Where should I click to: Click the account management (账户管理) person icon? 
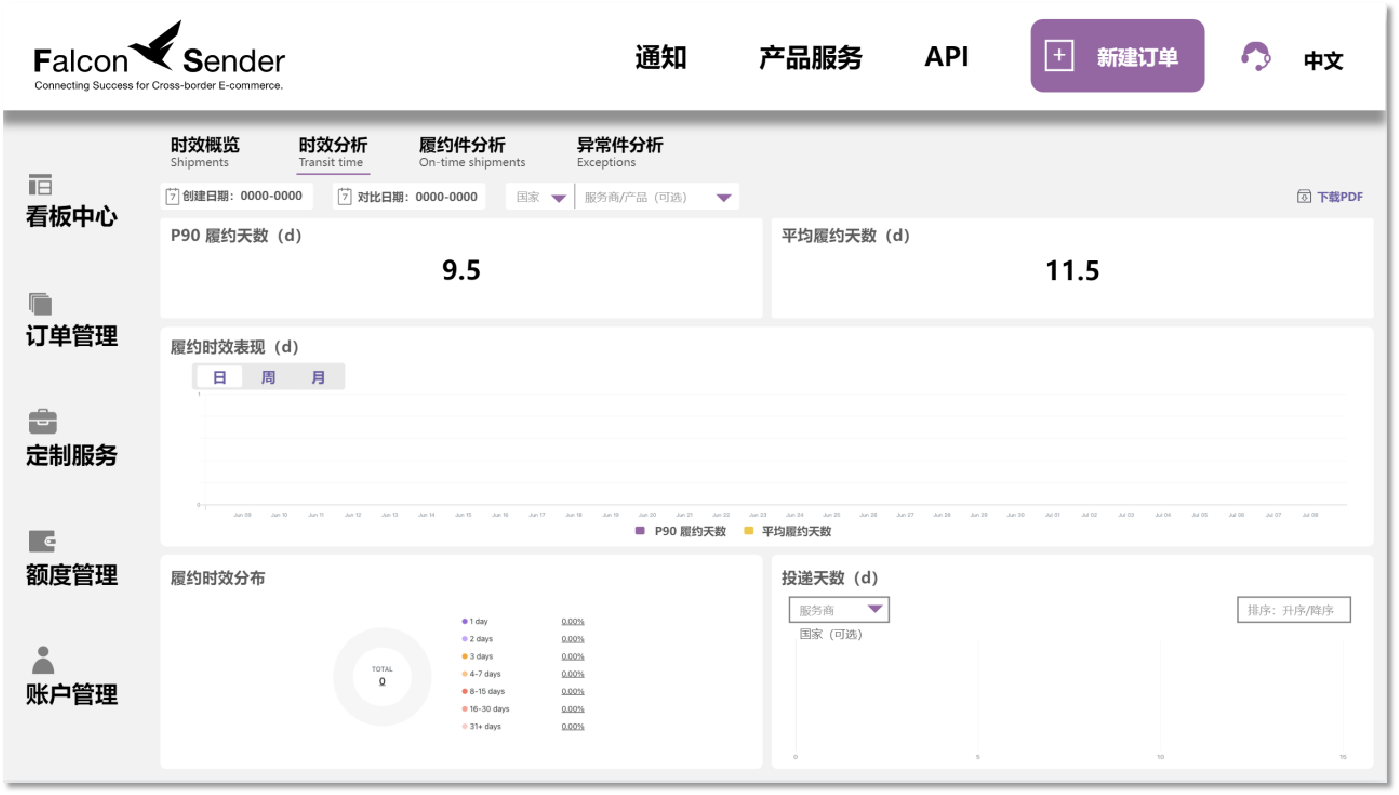(42, 660)
